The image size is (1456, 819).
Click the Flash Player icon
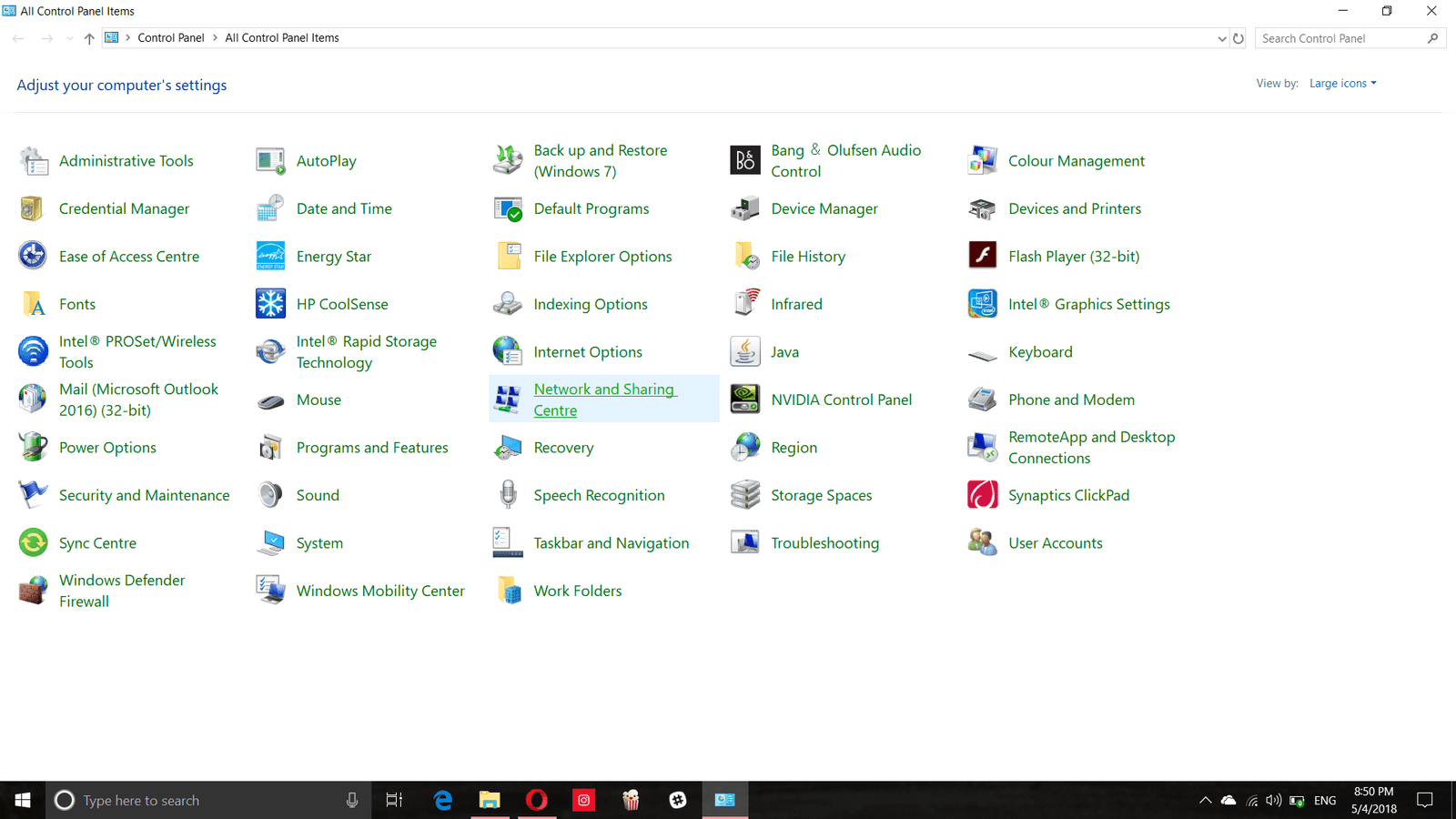(983, 256)
